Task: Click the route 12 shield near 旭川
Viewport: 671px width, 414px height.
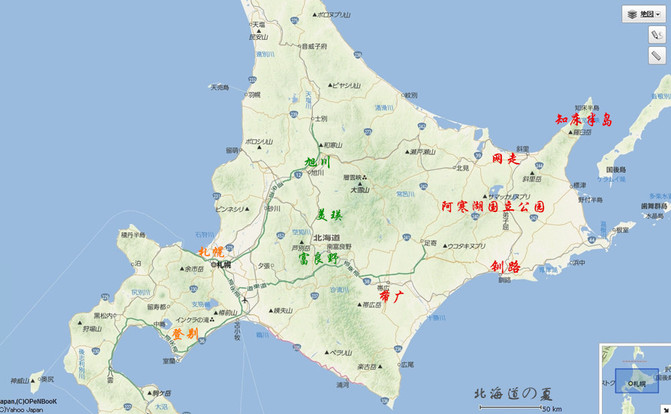Action: click(x=298, y=175)
